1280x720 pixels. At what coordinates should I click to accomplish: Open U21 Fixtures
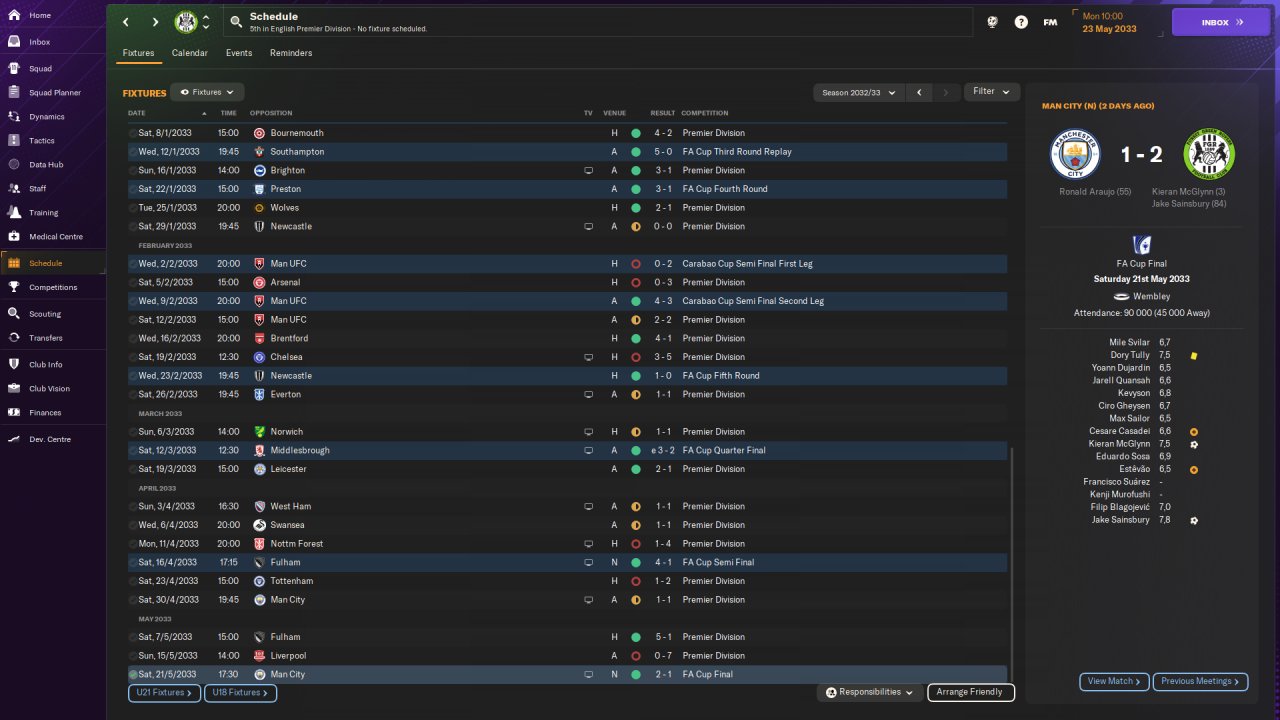165,692
